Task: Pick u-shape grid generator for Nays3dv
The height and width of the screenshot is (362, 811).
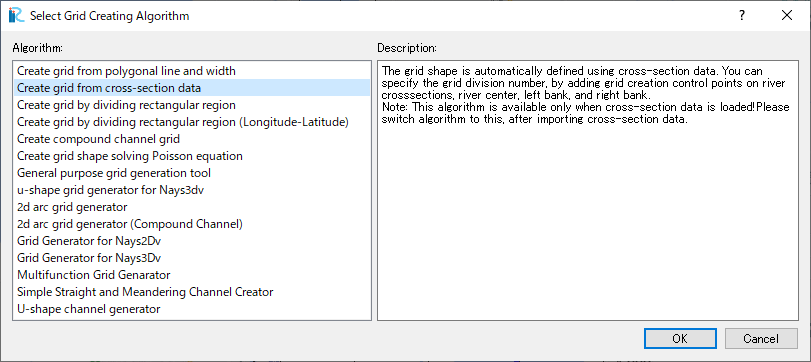Action: (192, 190)
